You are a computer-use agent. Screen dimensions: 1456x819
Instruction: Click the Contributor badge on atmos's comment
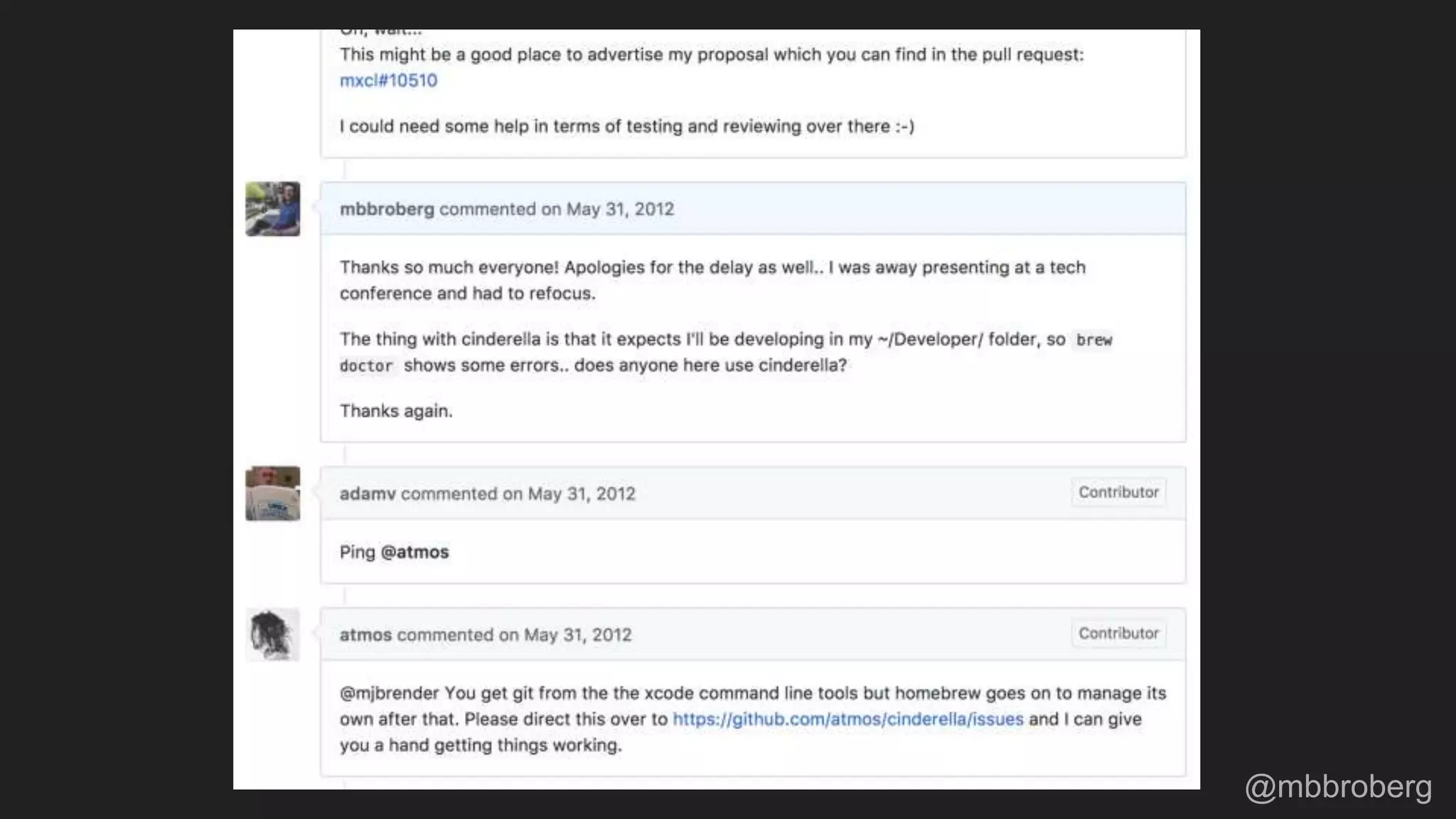1118,633
